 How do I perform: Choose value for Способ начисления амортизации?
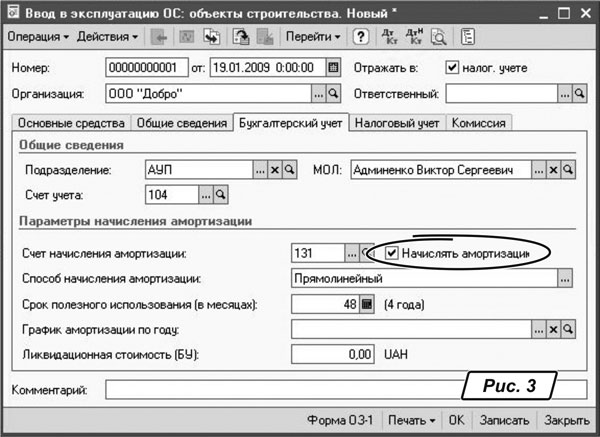click(566, 279)
